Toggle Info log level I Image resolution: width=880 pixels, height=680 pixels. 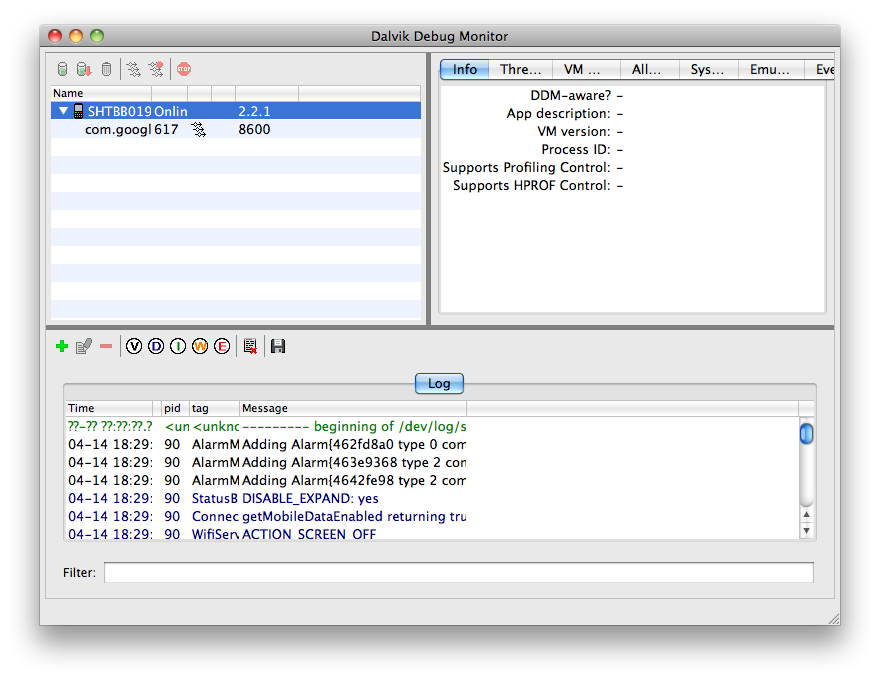pos(178,346)
